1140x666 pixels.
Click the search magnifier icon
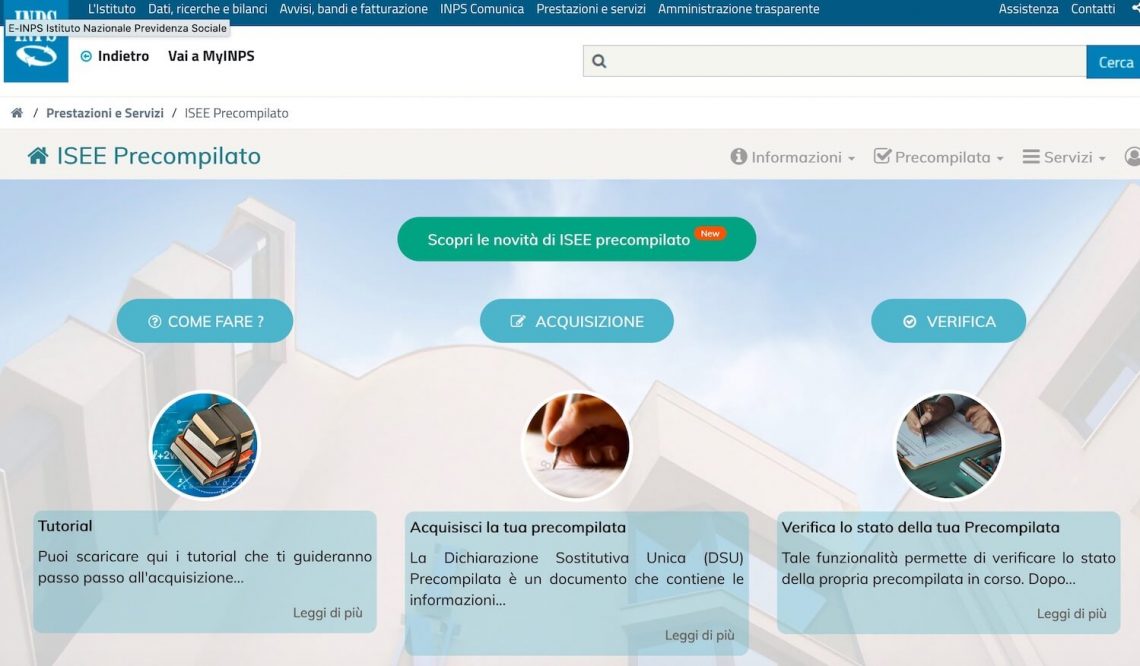coord(599,61)
